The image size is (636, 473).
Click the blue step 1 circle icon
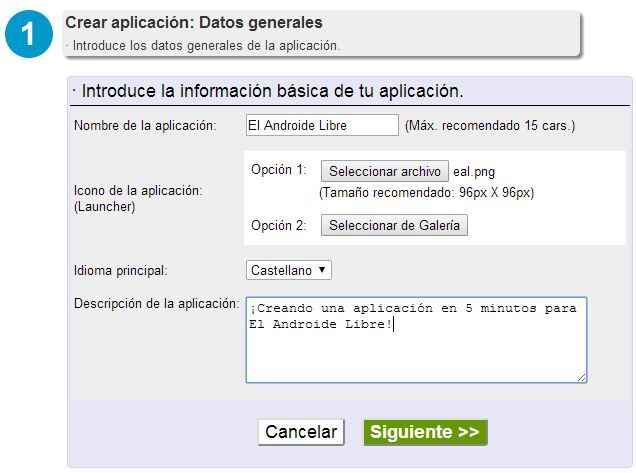point(30,34)
